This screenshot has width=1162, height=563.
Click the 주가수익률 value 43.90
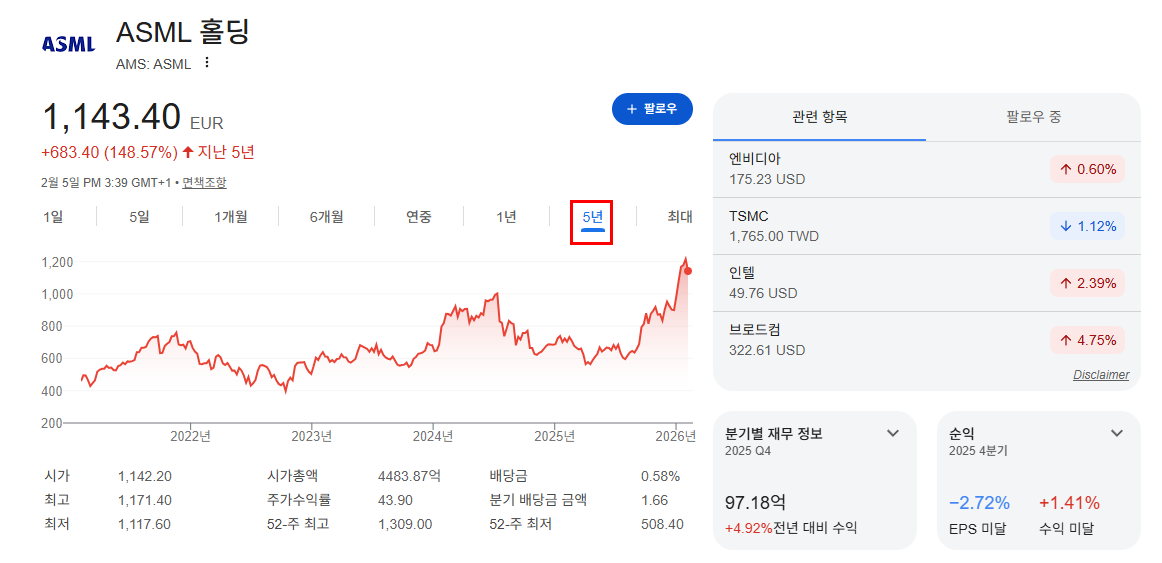(x=395, y=500)
